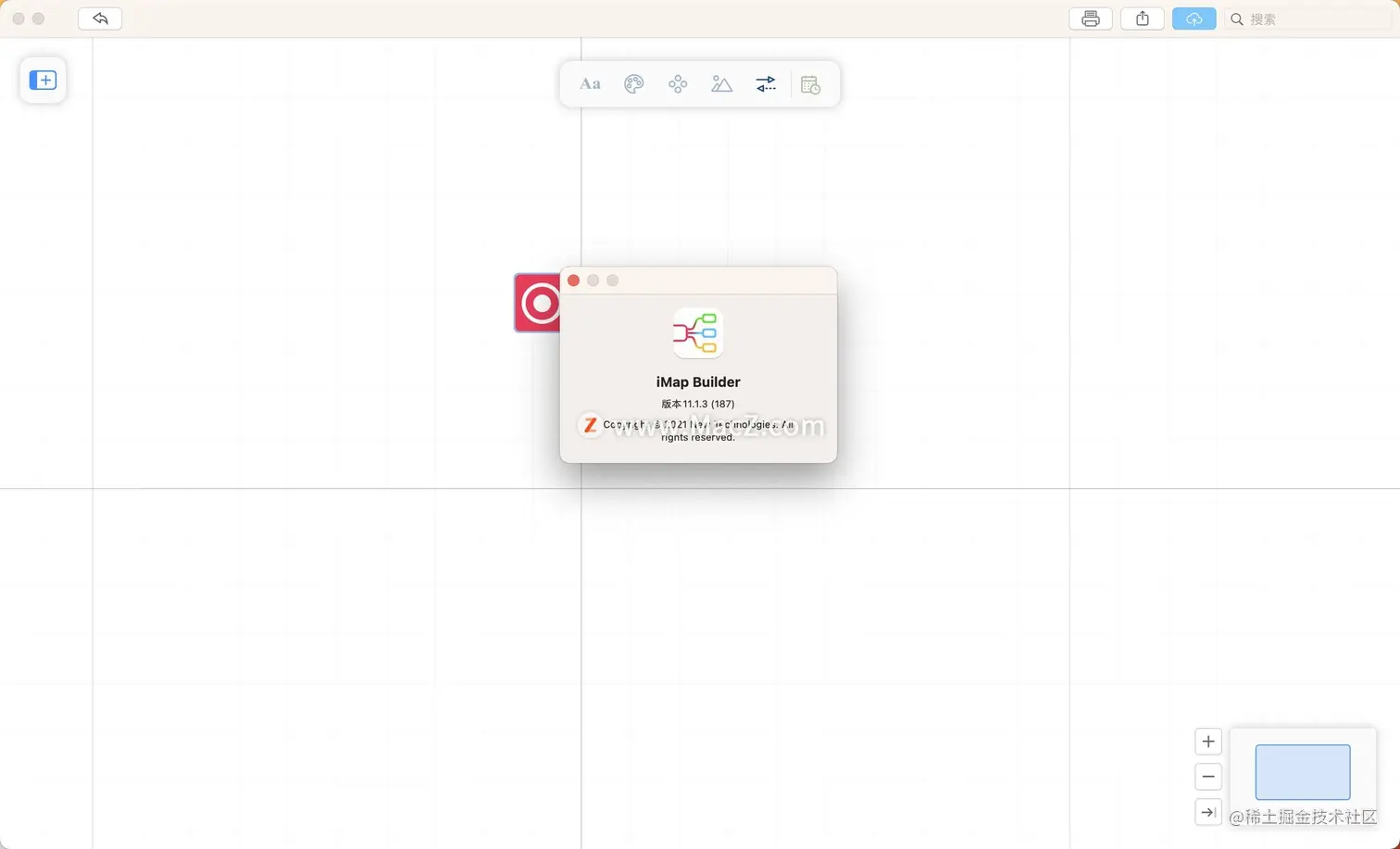Zoom out with the minus button
The image size is (1400, 849).
(1208, 777)
